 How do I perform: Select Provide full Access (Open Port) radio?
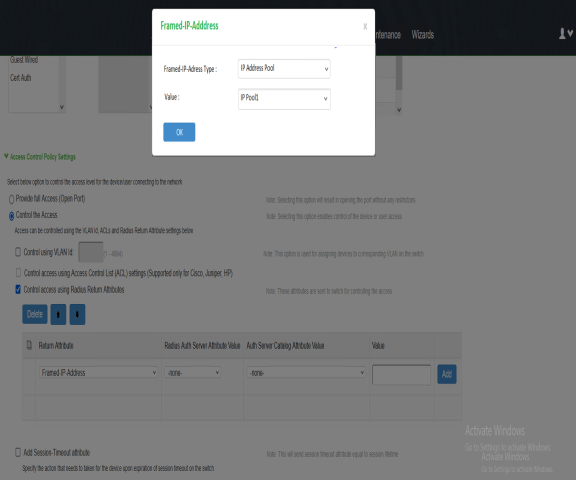(11, 199)
